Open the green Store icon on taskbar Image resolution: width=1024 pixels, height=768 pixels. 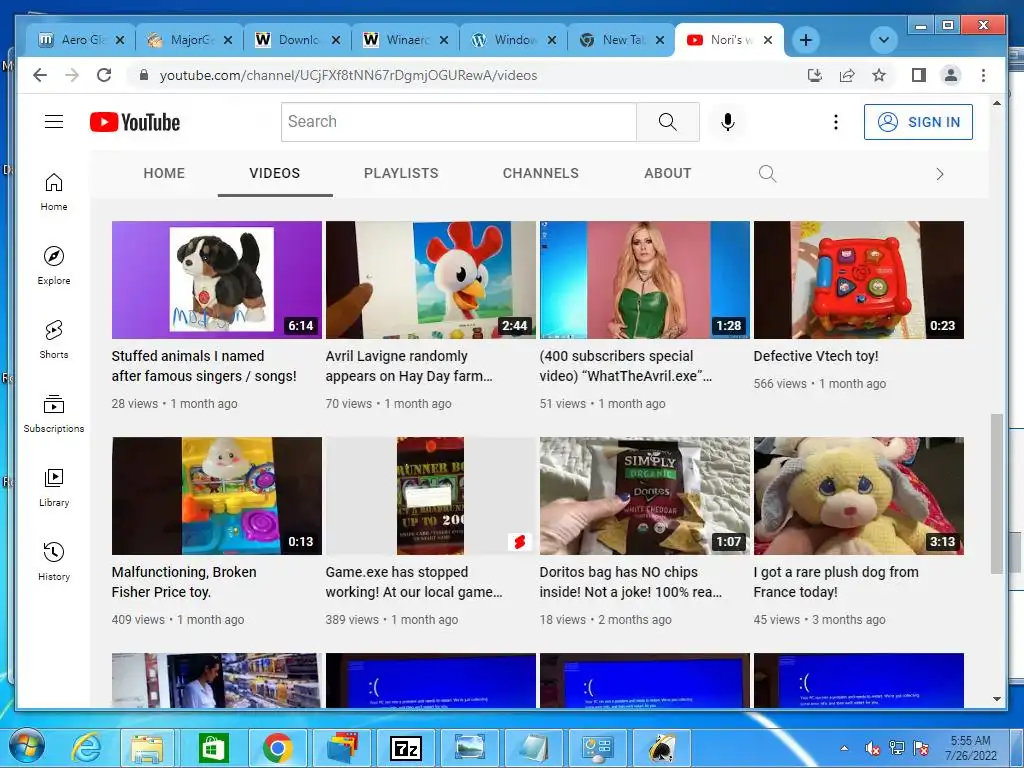click(214, 748)
